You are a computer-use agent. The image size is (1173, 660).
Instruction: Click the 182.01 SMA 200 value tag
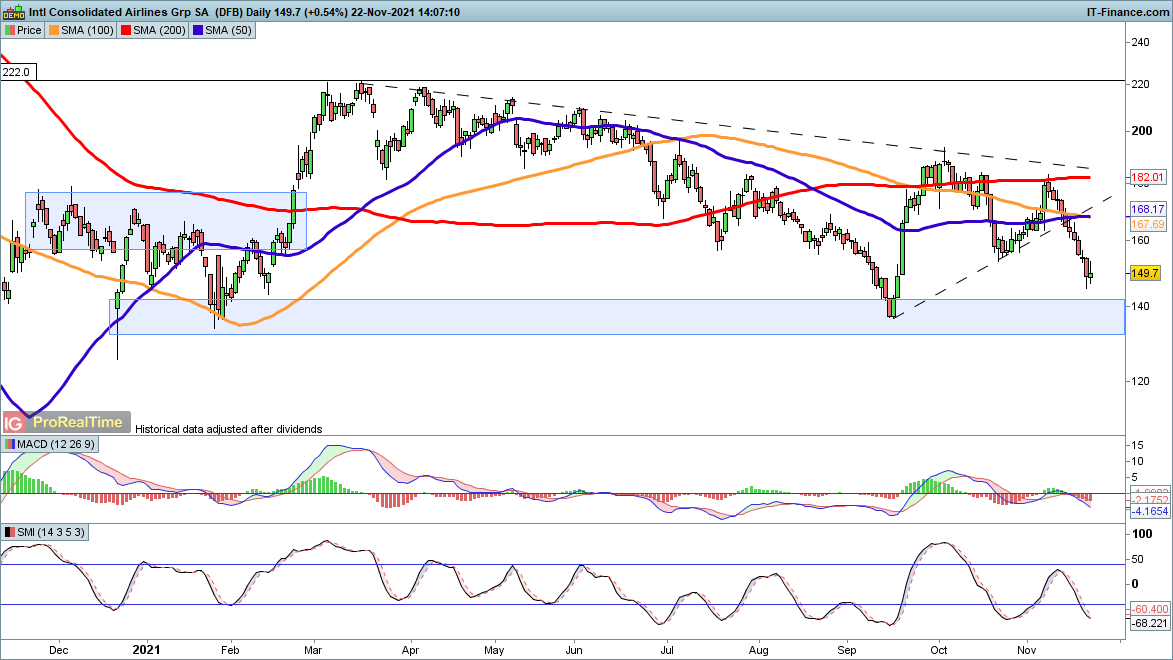(1147, 177)
